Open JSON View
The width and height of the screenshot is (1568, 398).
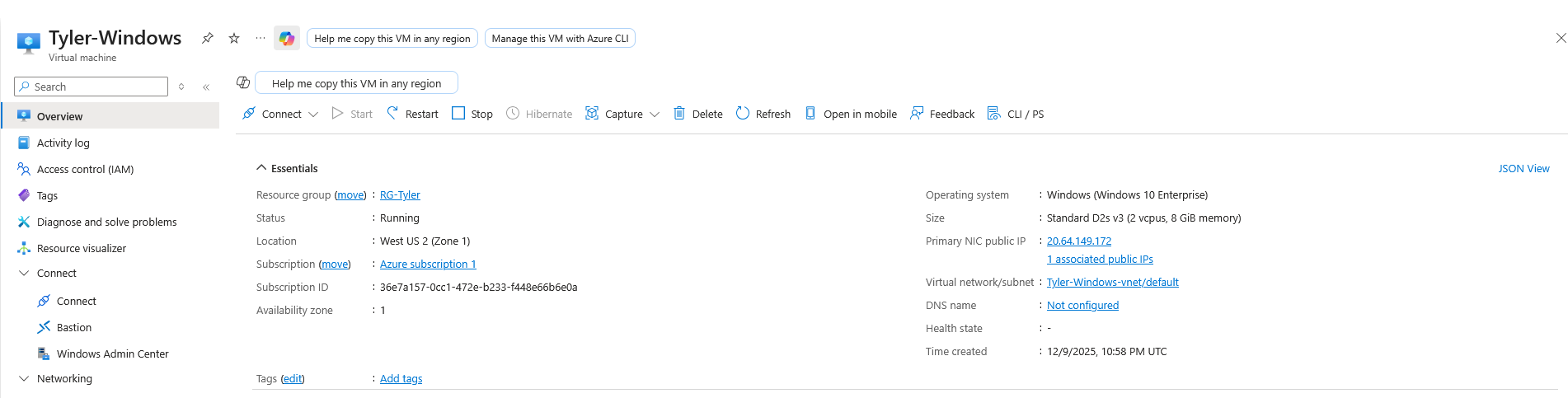(1523, 168)
